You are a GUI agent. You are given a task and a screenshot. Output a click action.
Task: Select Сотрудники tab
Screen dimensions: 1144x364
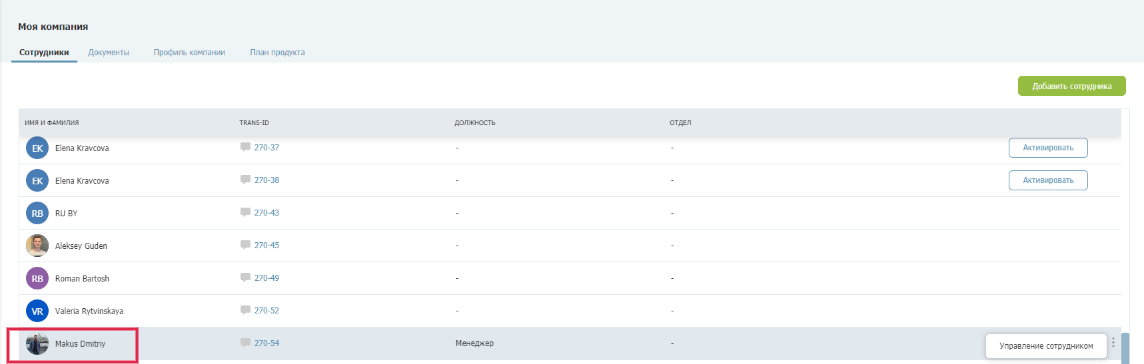pos(44,53)
